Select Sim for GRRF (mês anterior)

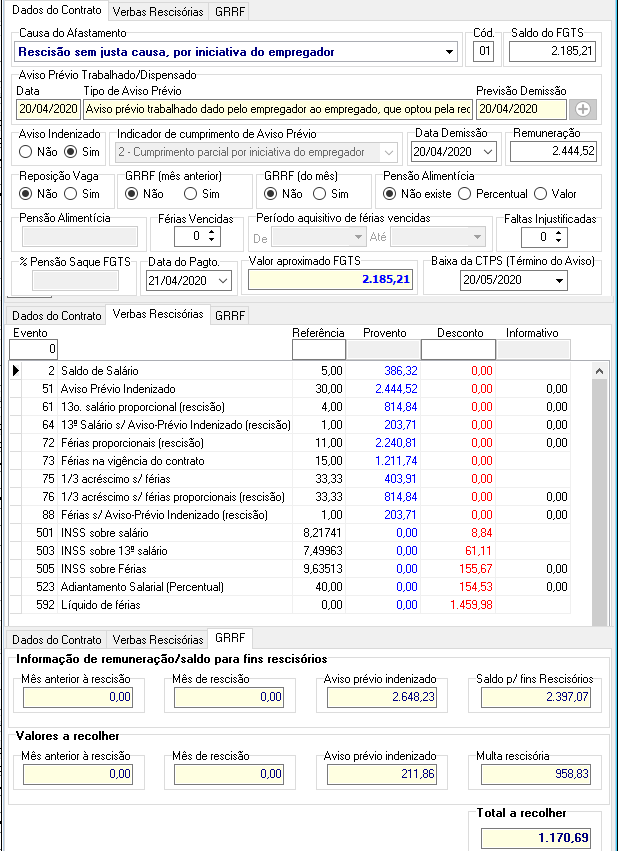[190, 194]
